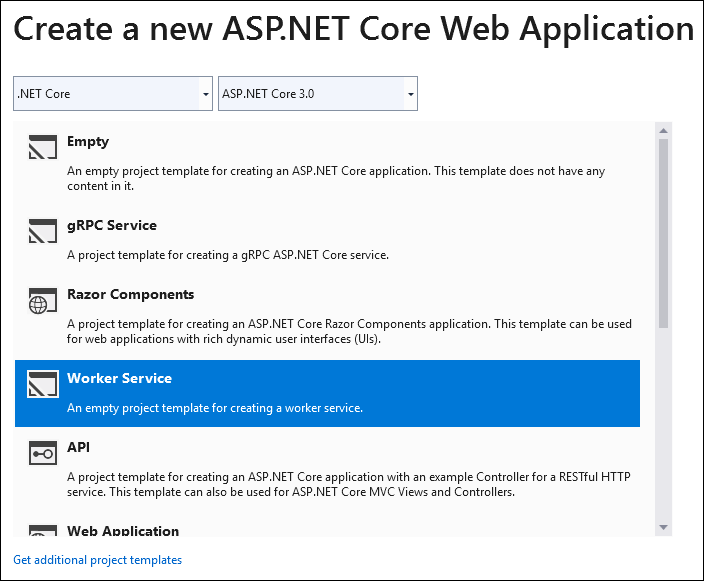The width and height of the screenshot is (704, 581).
Task: Click the template list scrollbar thumb
Action: tap(664, 233)
